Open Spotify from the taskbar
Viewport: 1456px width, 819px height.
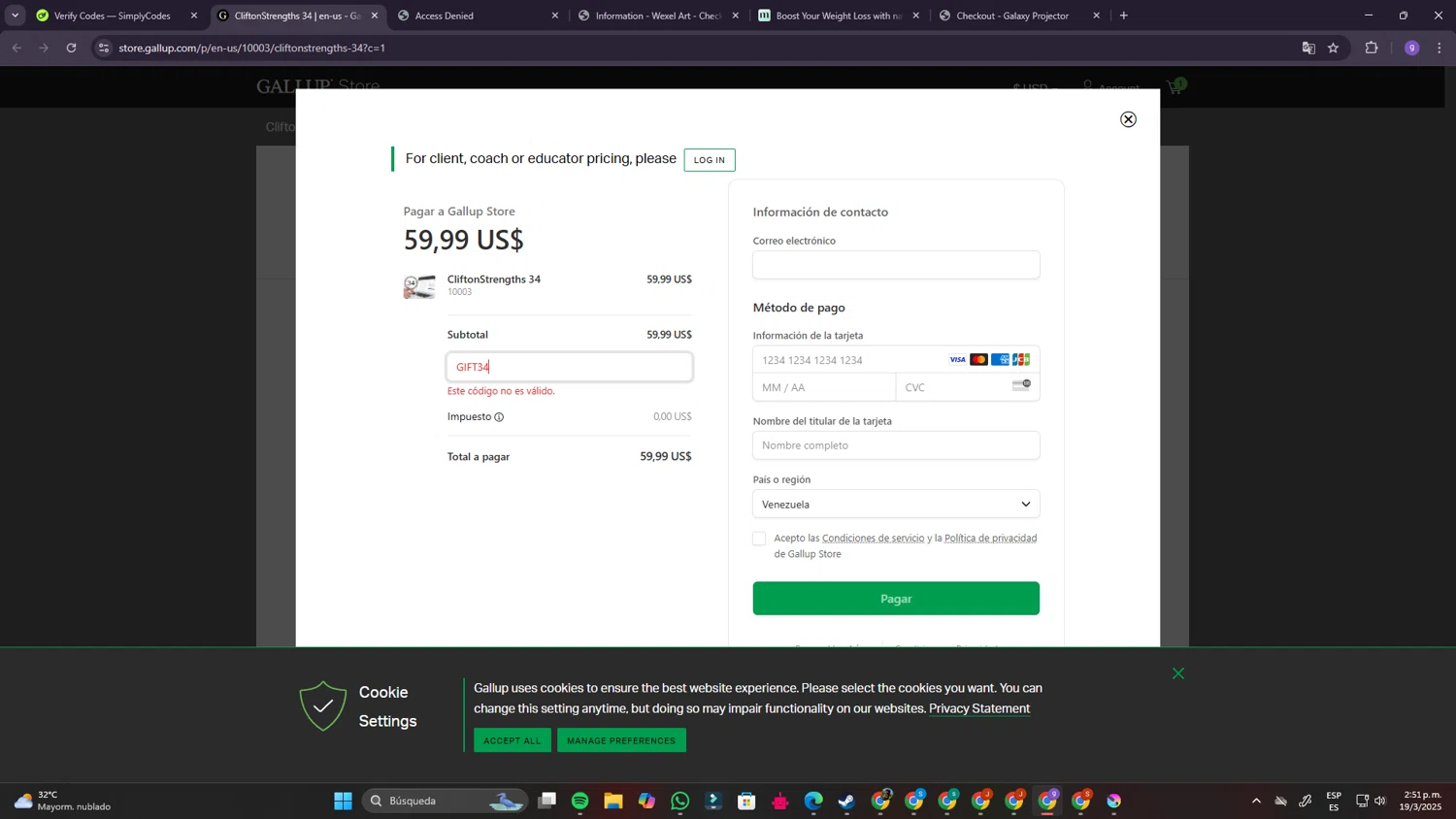580,801
